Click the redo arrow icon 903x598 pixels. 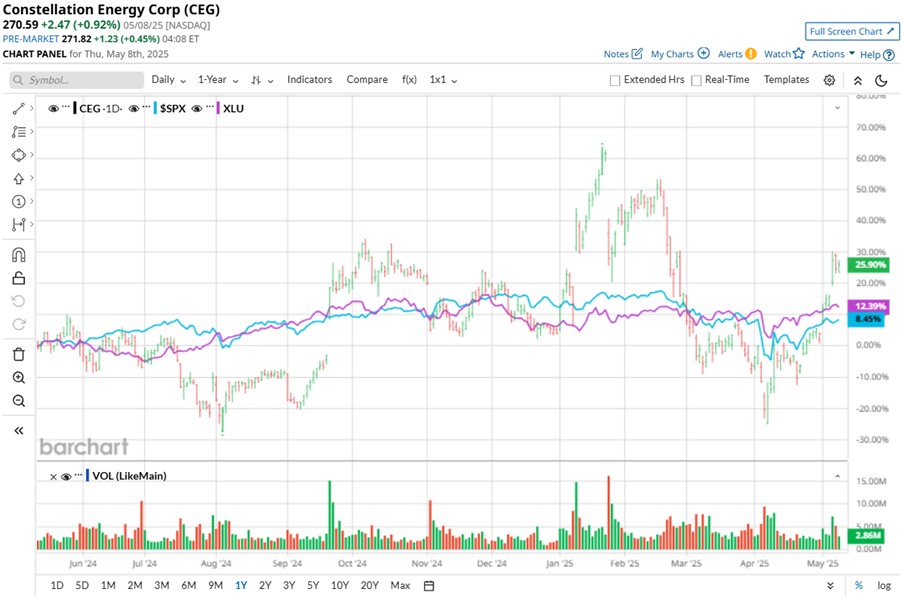tap(18, 324)
